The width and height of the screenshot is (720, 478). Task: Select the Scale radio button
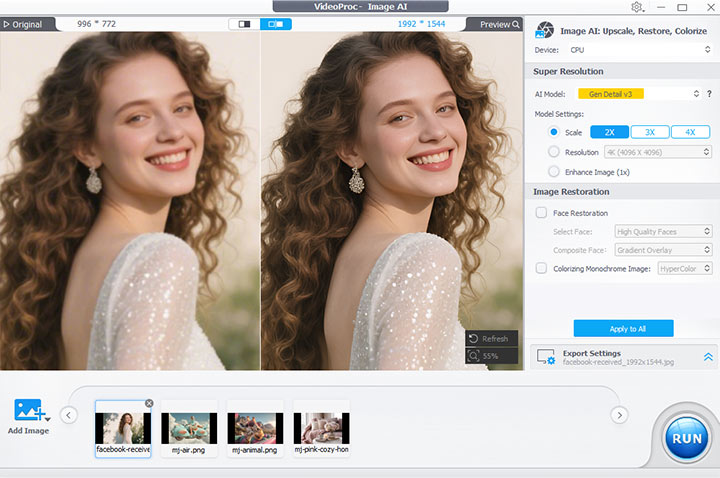point(554,132)
